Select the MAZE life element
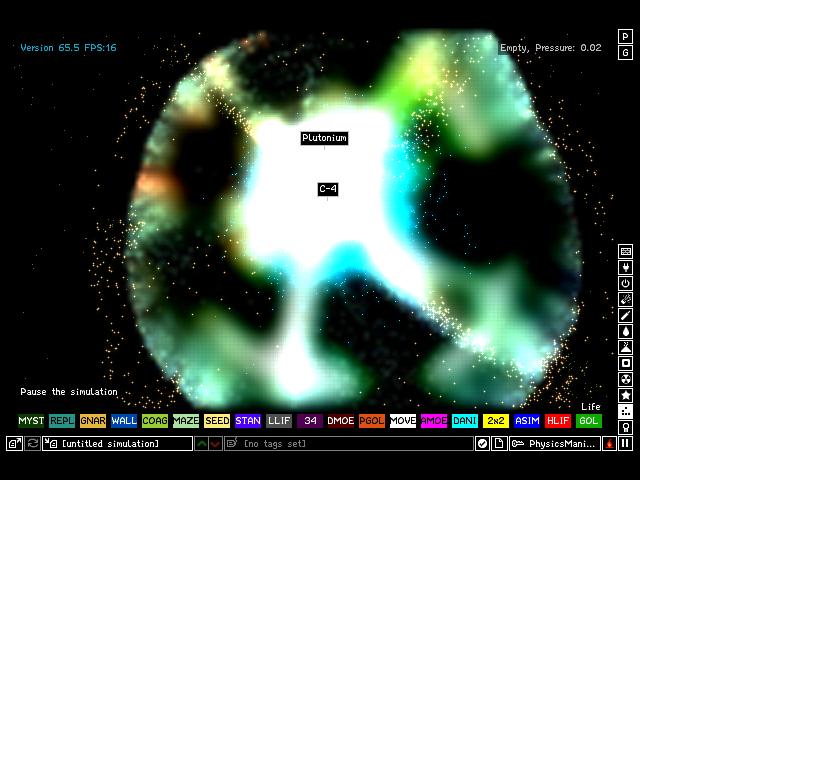 coord(186,421)
